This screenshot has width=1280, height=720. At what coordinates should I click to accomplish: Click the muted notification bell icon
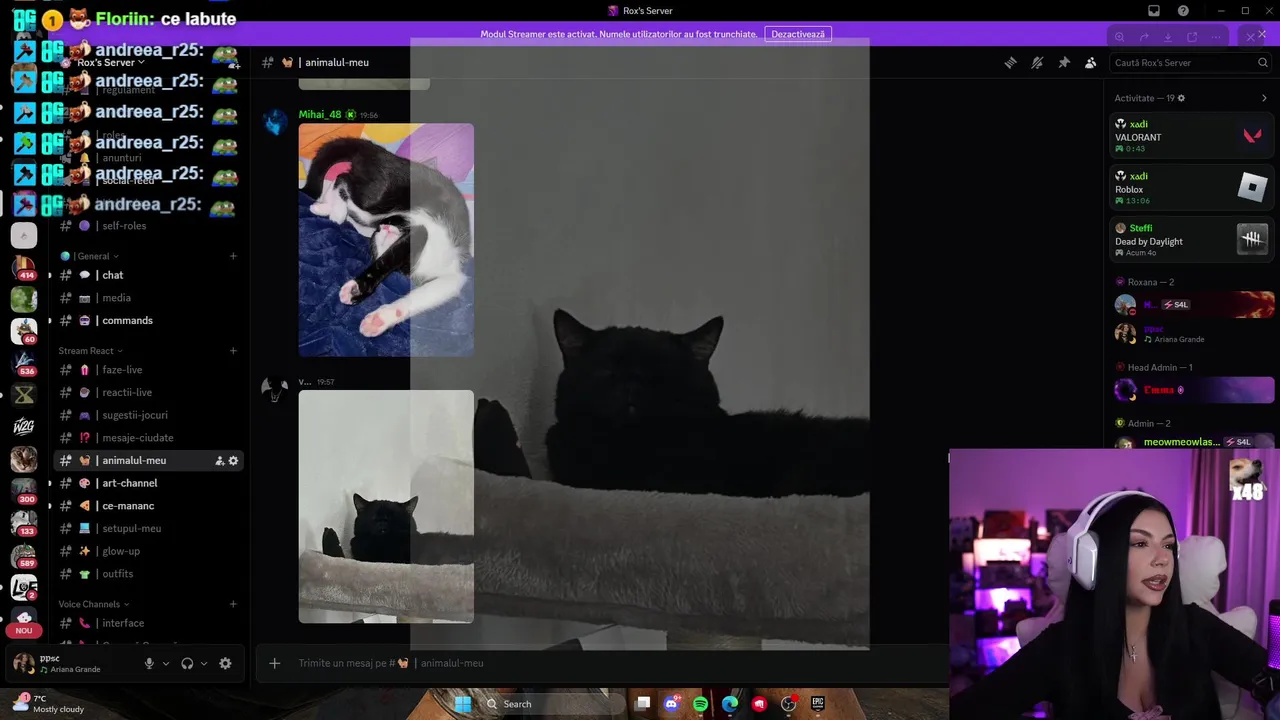pyautogui.click(x=1037, y=62)
